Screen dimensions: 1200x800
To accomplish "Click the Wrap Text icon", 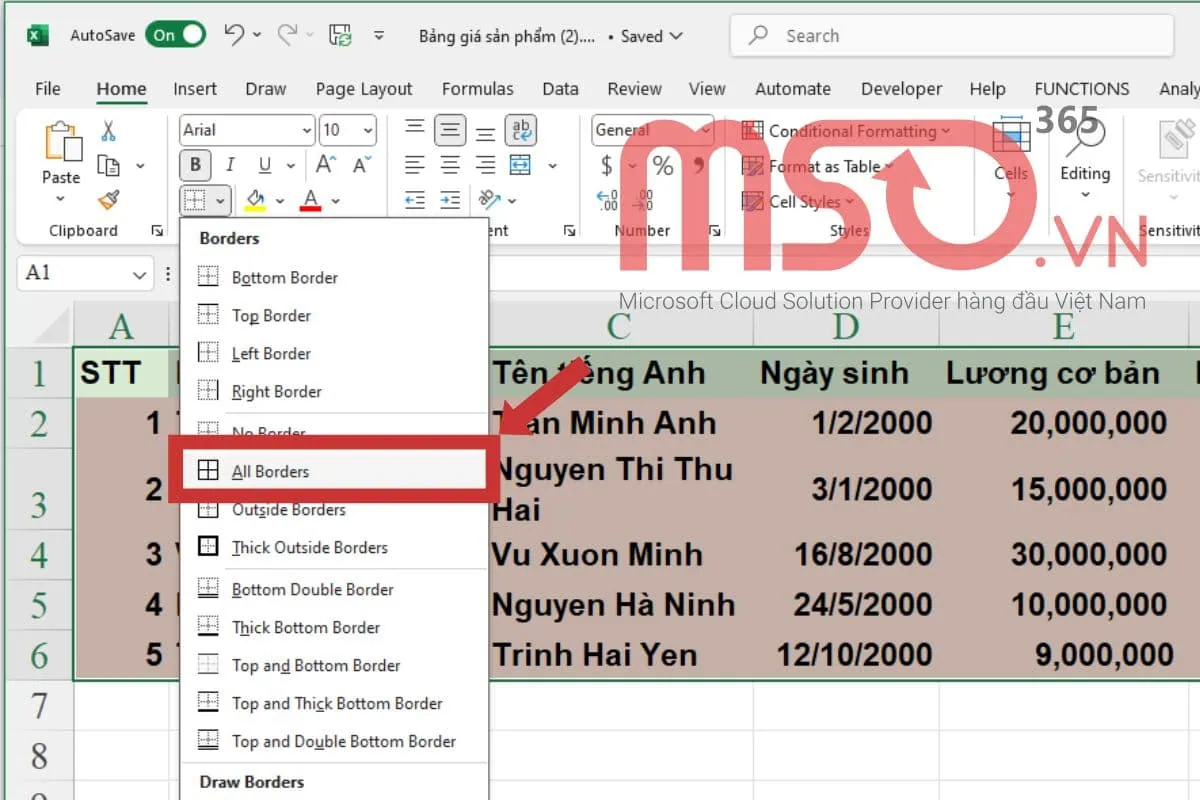I will coord(521,130).
